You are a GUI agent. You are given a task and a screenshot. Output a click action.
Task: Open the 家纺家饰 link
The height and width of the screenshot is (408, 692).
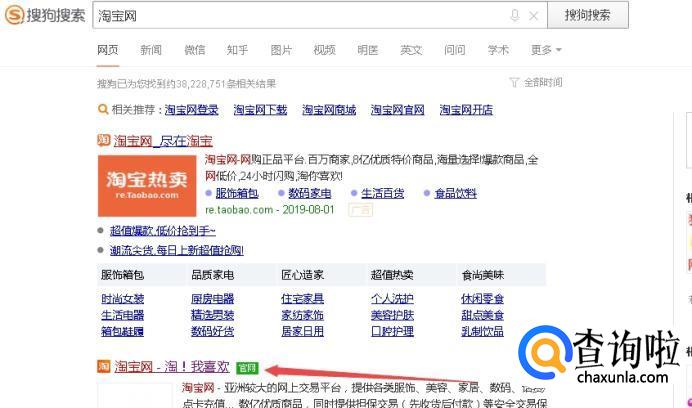pyautogui.click(x=303, y=315)
